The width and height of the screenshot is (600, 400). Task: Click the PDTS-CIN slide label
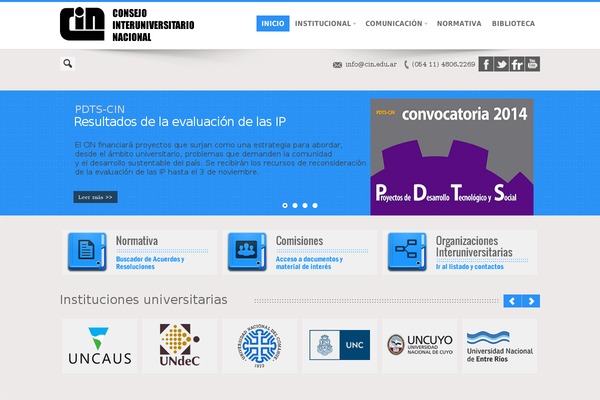coord(99,109)
